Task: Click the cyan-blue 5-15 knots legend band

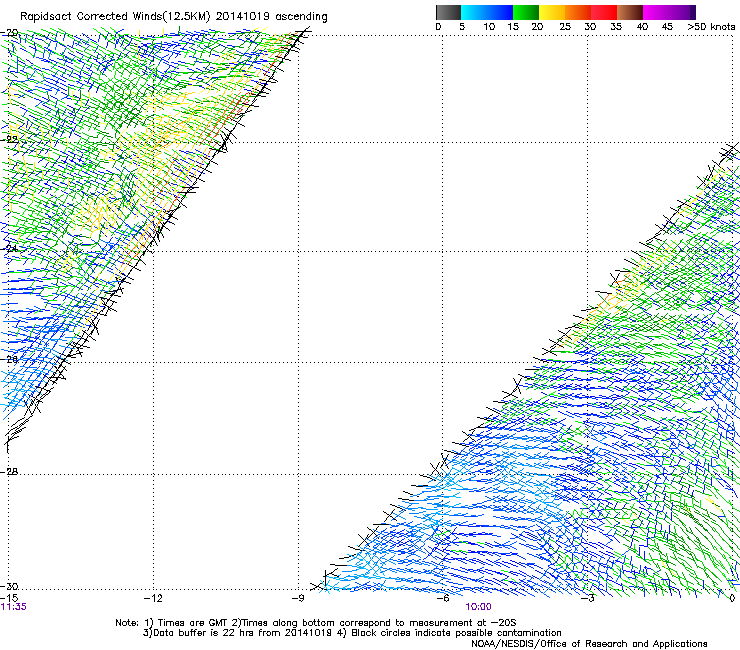Action: coord(487,12)
